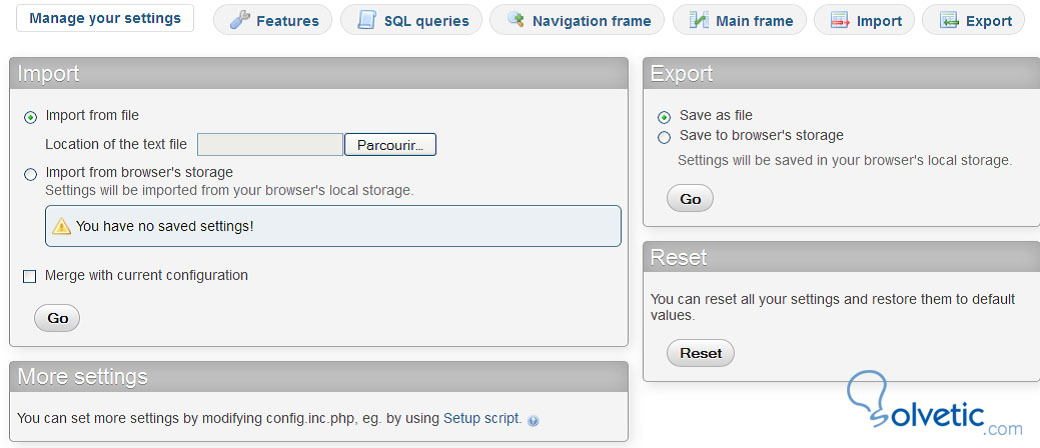Open the Manage your settings tab
This screenshot has height=448, width=1040.
click(105, 18)
